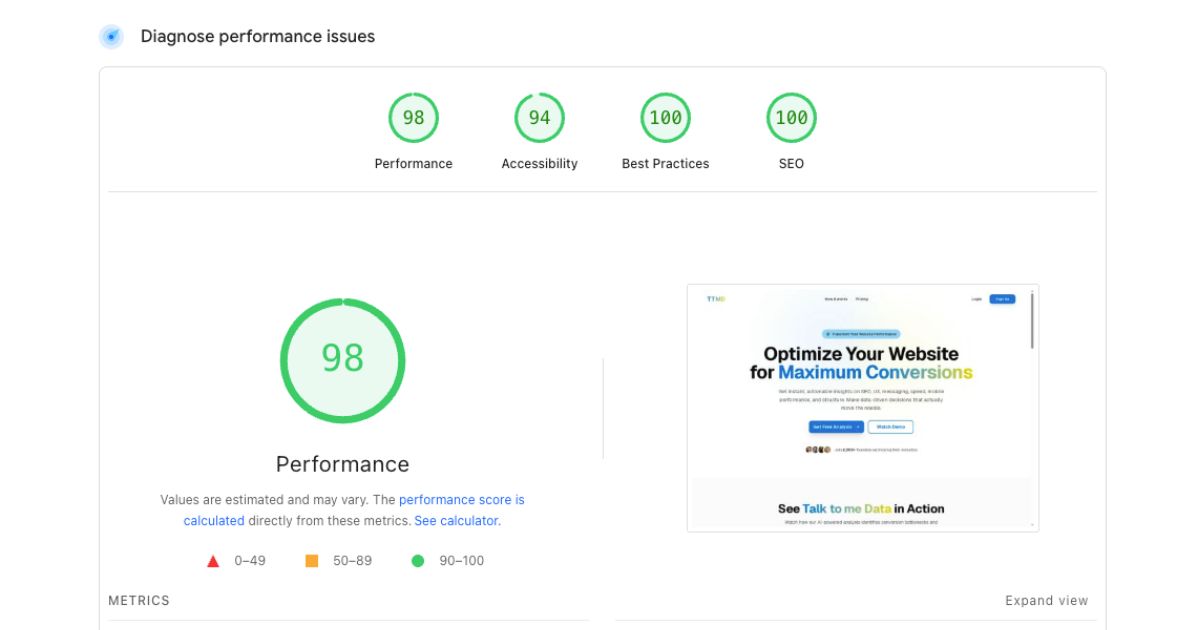Click the green circle 90–100 legend icon

(x=418, y=561)
